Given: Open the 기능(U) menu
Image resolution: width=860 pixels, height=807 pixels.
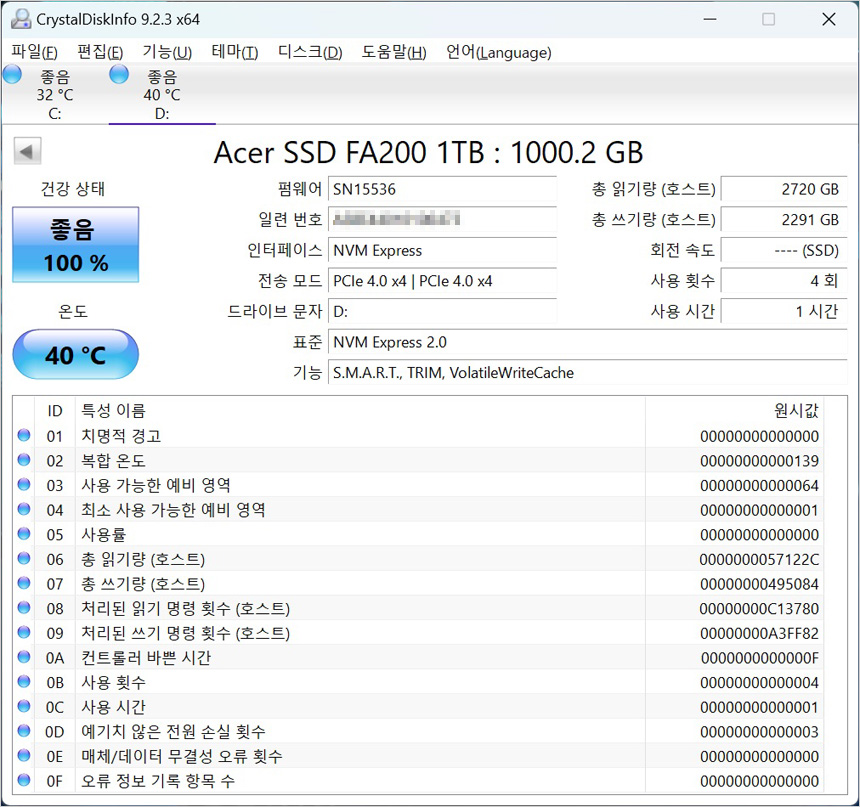Looking at the screenshot, I should pos(167,52).
